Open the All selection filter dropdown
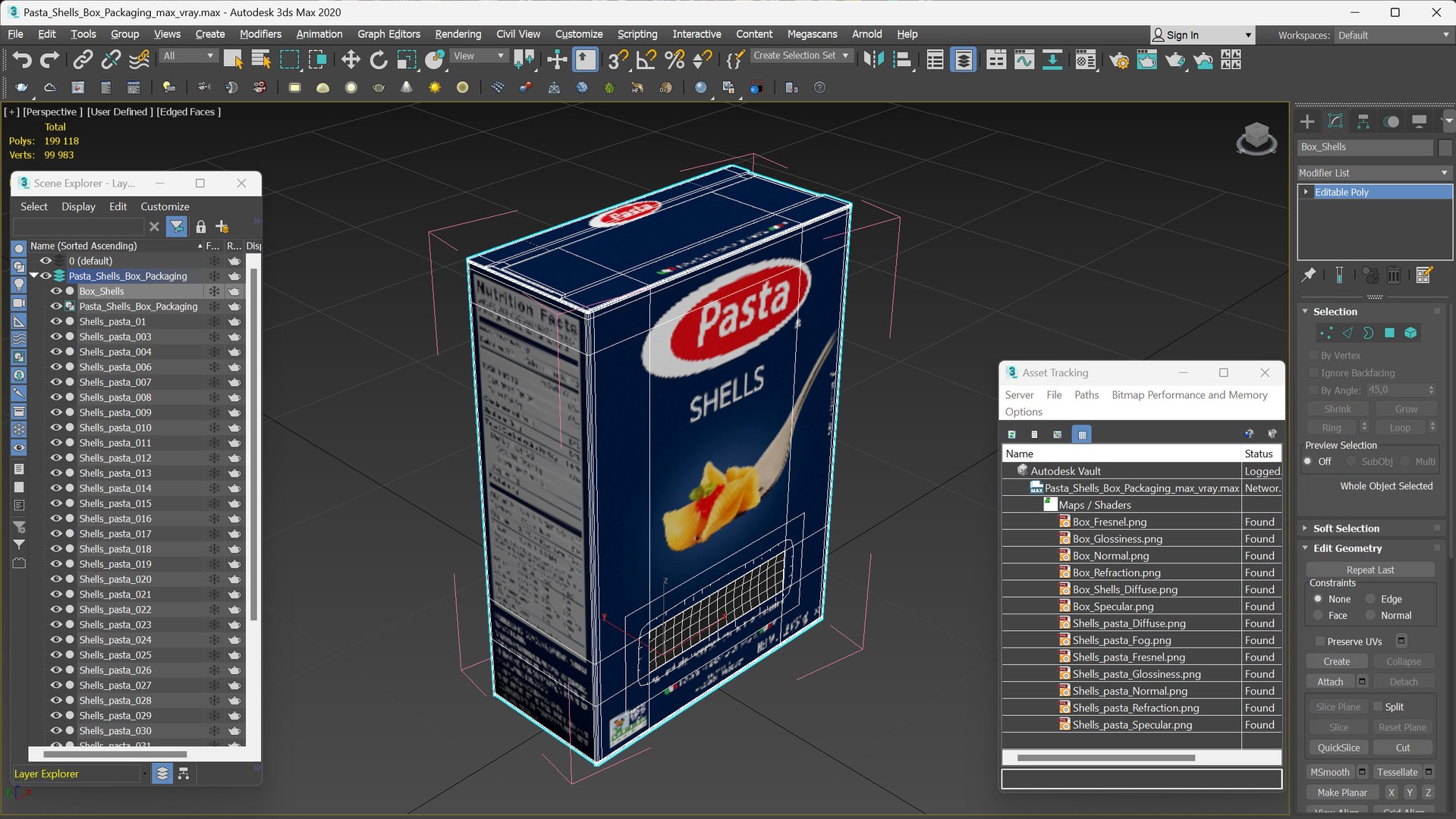The width and height of the screenshot is (1456, 819). 188,56
